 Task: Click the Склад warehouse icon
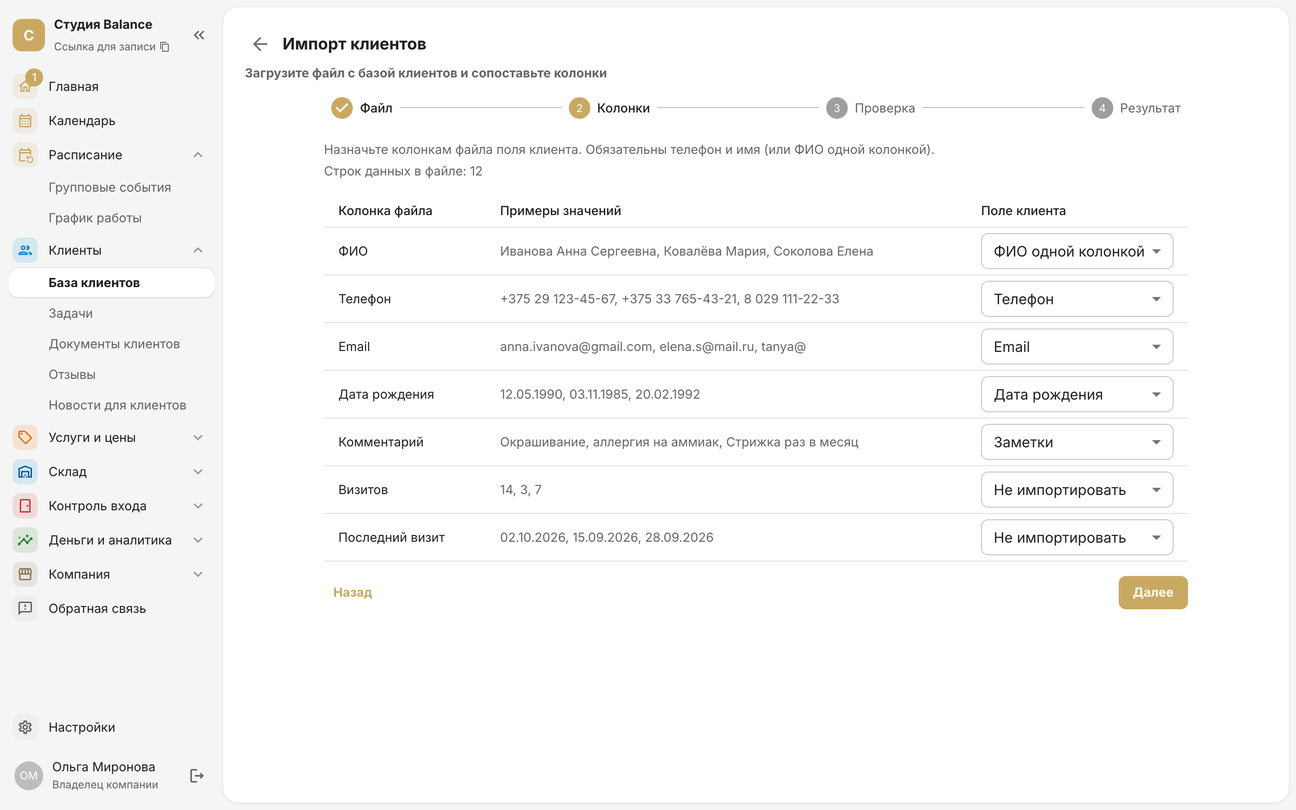click(x=25, y=471)
